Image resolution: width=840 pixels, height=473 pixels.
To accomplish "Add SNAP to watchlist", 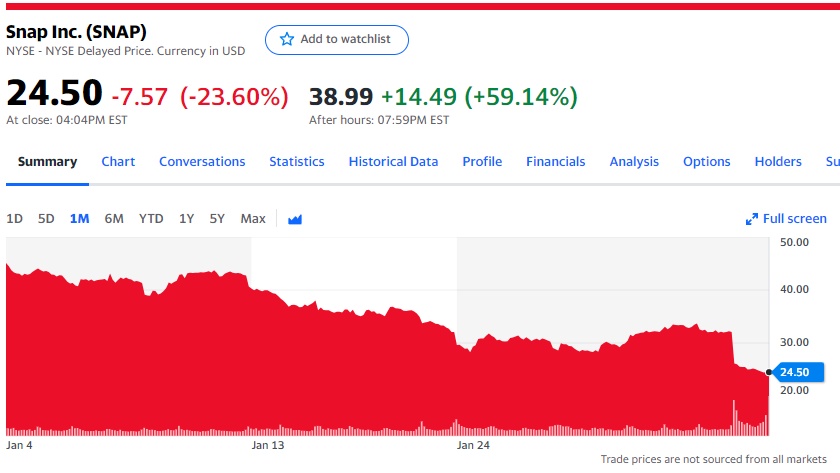I will click(x=336, y=40).
